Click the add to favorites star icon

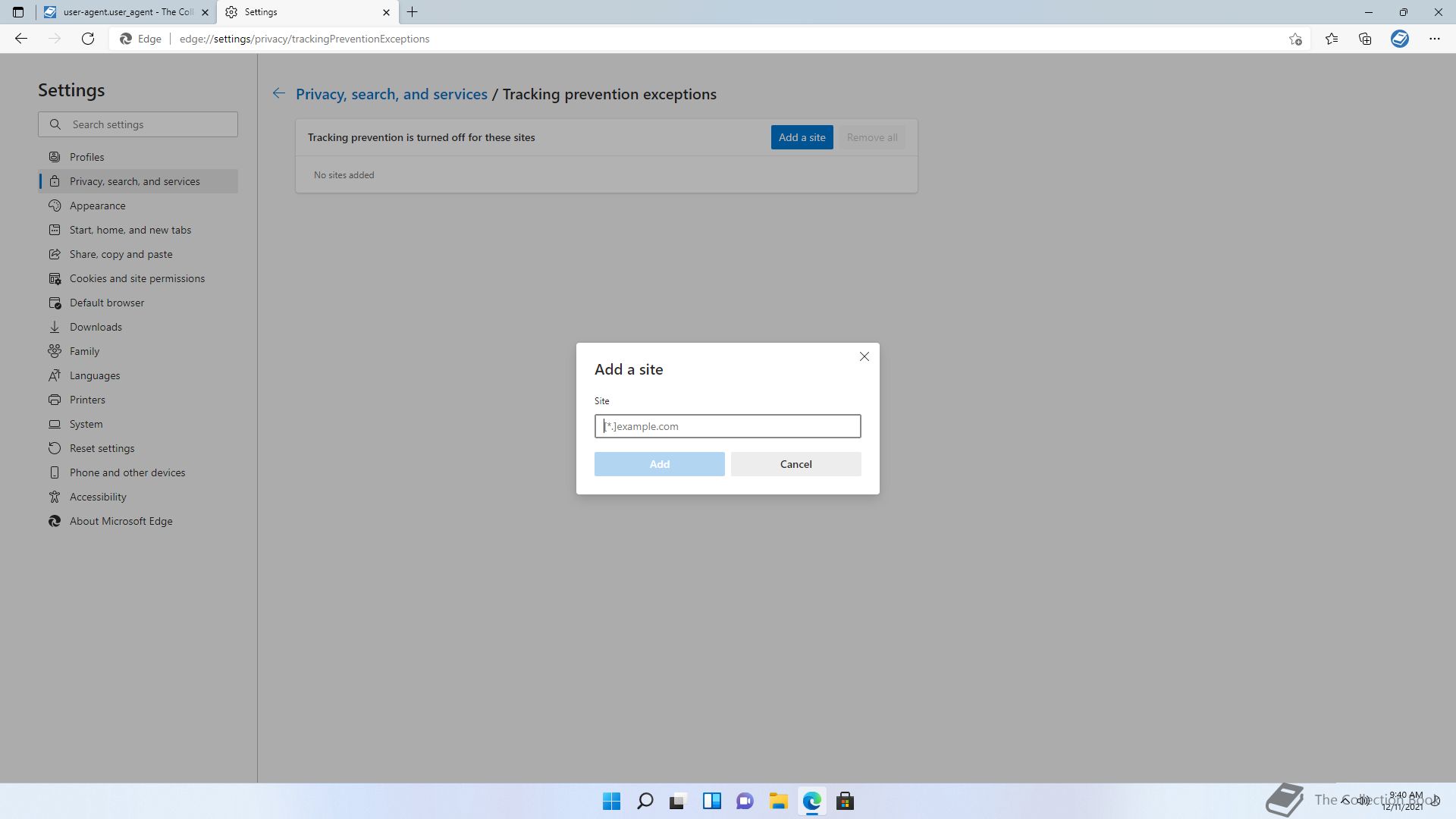pyautogui.click(x=1295, y=39)
